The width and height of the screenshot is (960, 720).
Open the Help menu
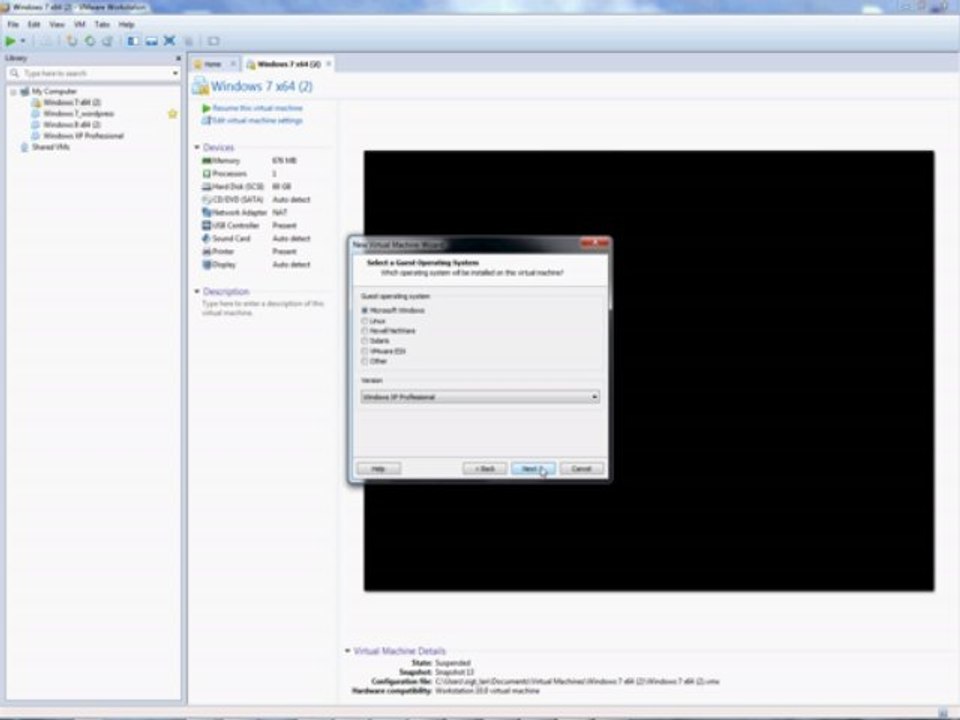(127, 24)
